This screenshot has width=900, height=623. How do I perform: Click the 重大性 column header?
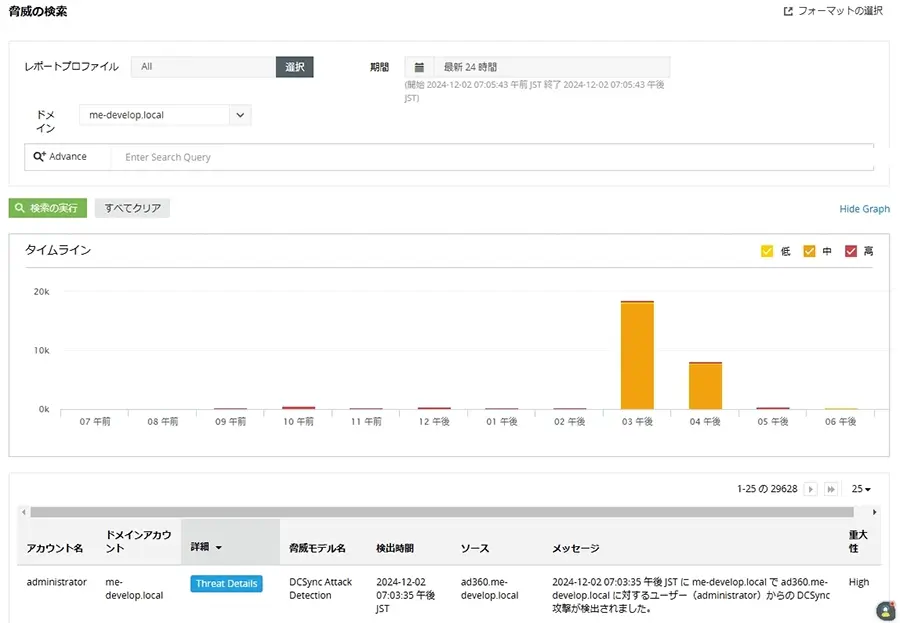click(x=858, y=541)
